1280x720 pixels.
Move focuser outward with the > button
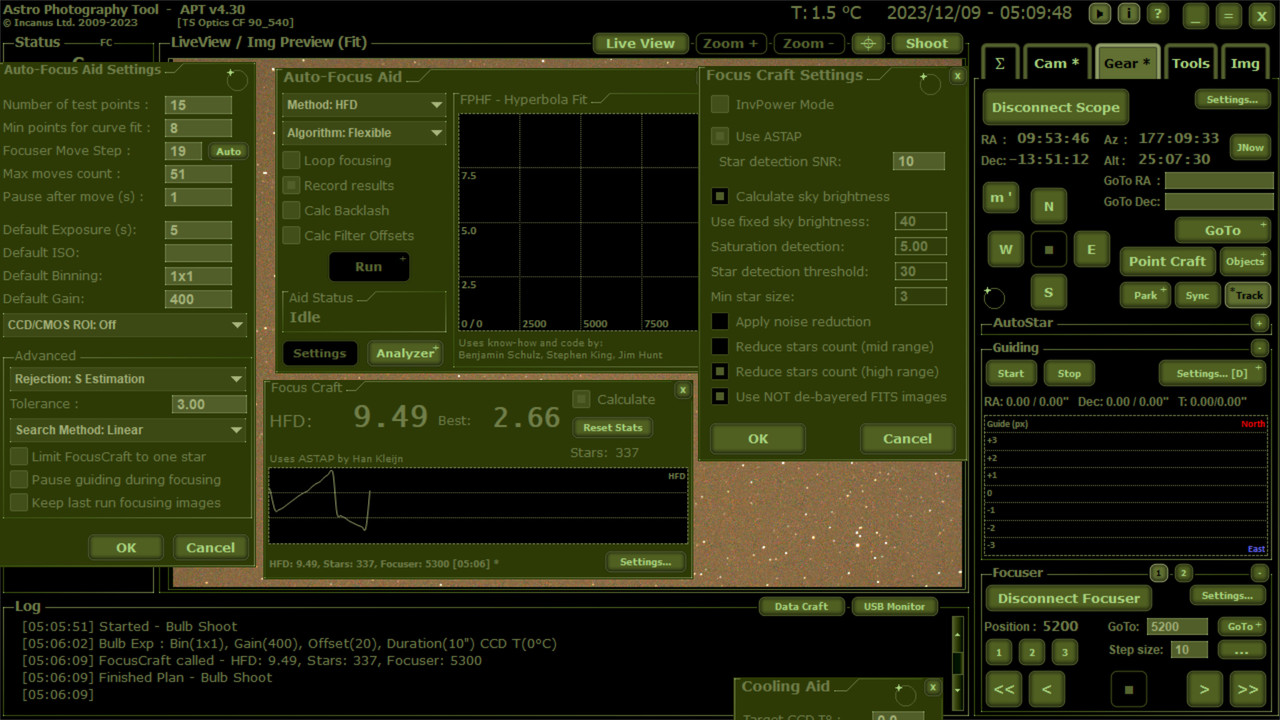point(1205,689)
